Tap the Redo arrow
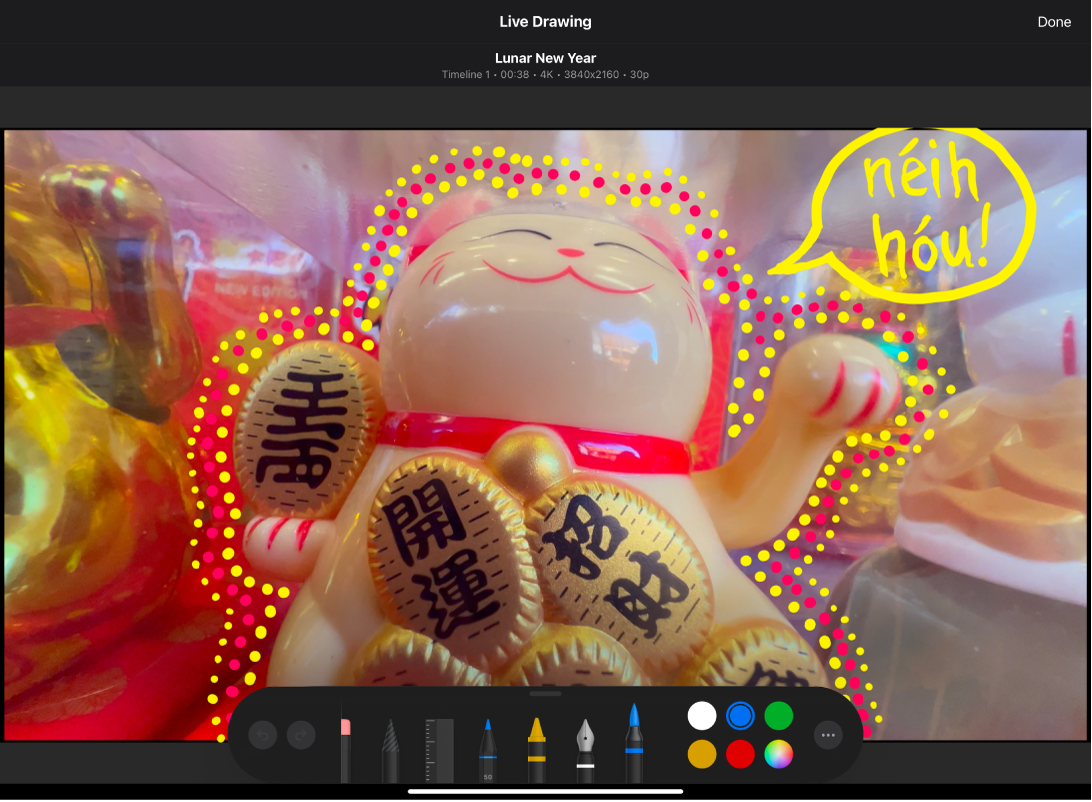 tap(299, 735)
